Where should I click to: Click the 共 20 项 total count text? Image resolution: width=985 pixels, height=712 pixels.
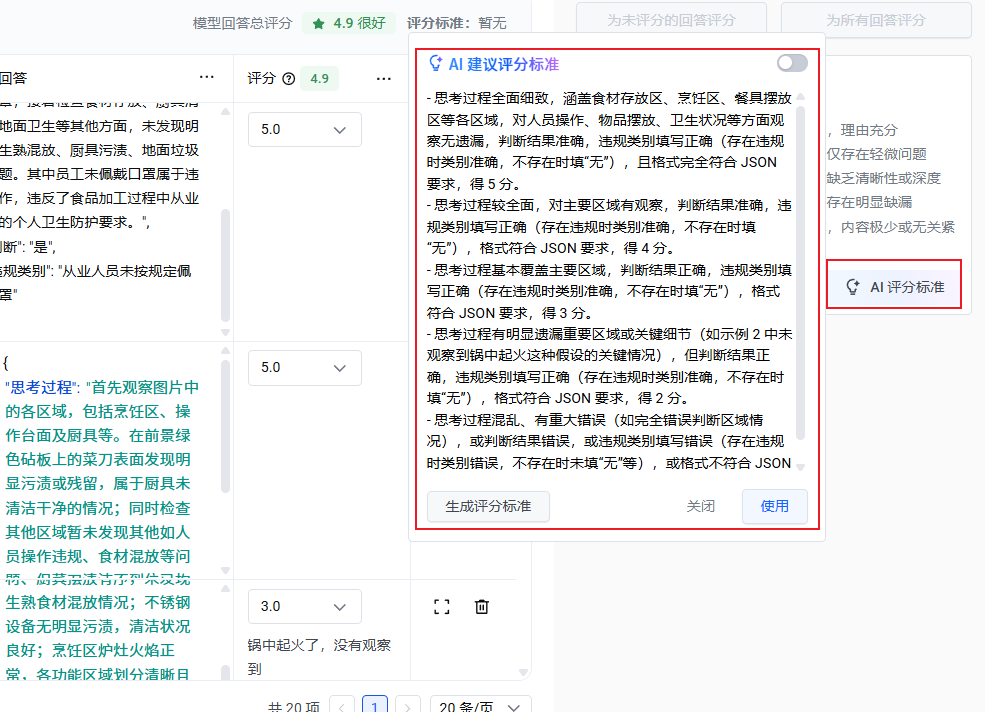(294, 706)
